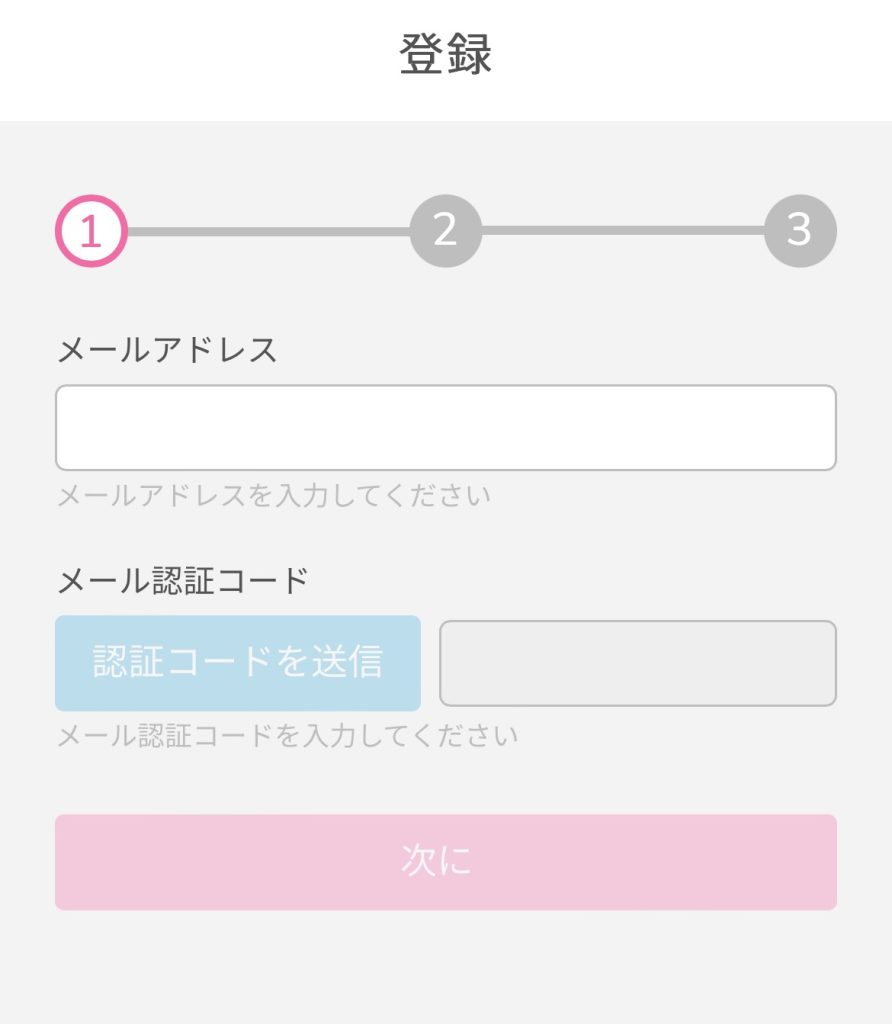892x1024 pixels.
Task: Focus the メール認証コード input box
Action: [638, 663]
